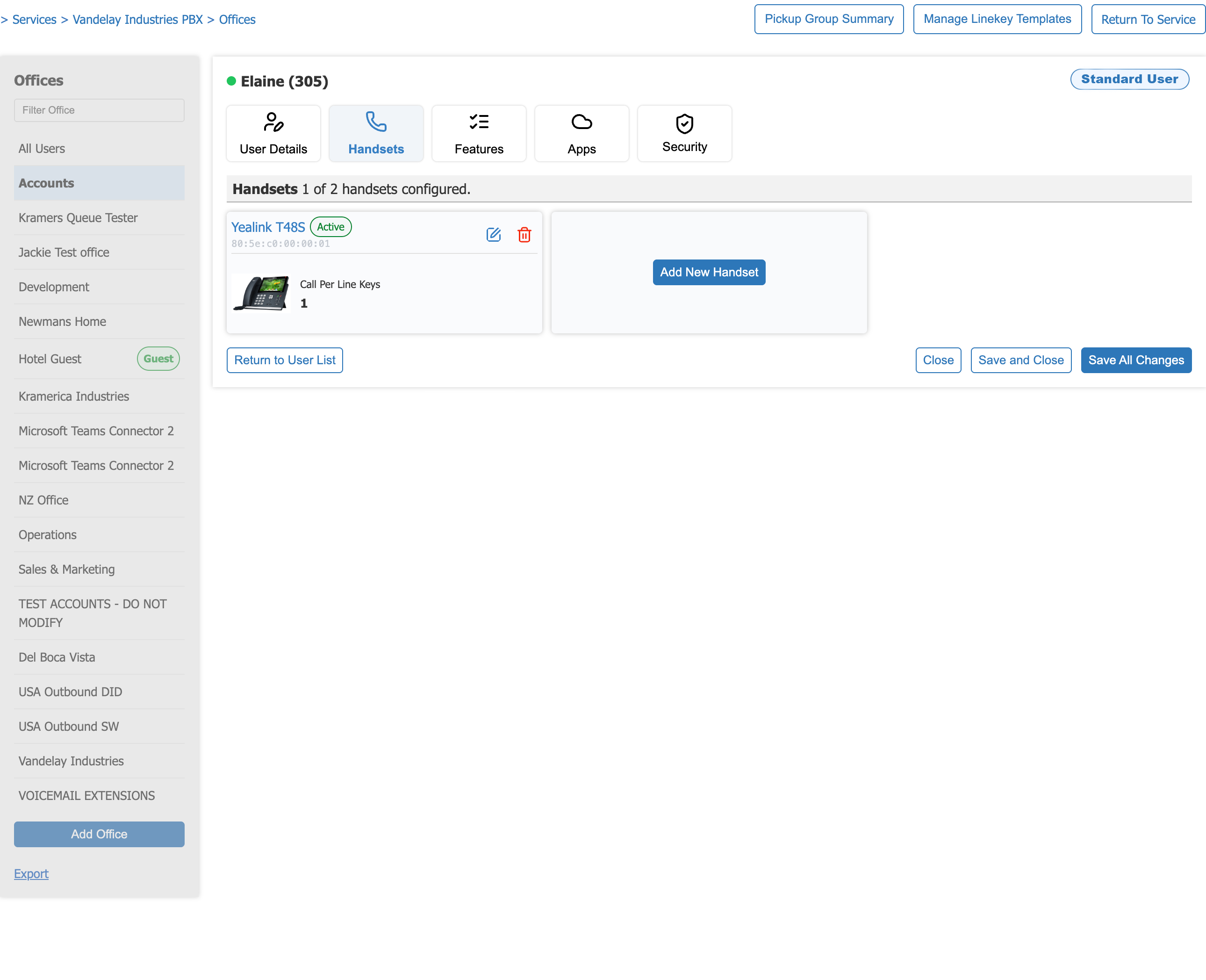Switch to the Features tab

(479, 134)
